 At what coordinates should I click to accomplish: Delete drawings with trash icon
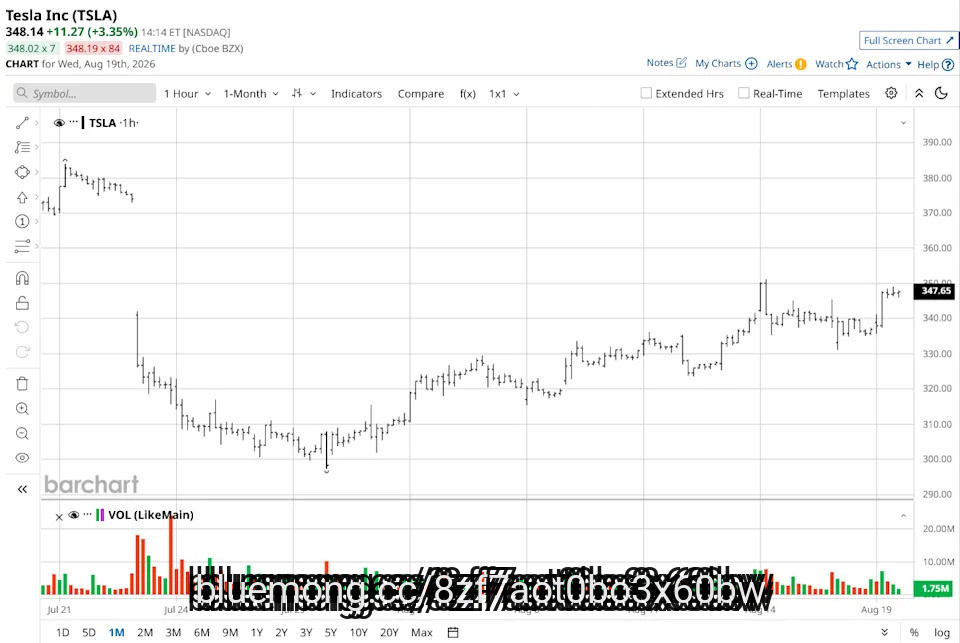coord(22,384)
